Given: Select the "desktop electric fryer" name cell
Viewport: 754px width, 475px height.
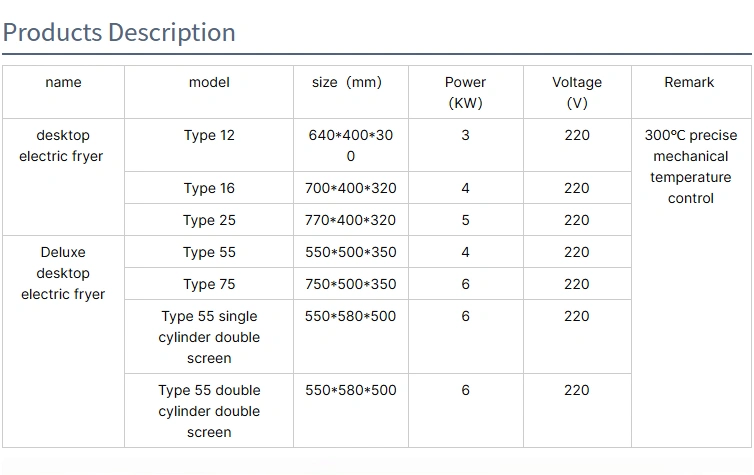Looking at the screenshot, I should [61, 146].
